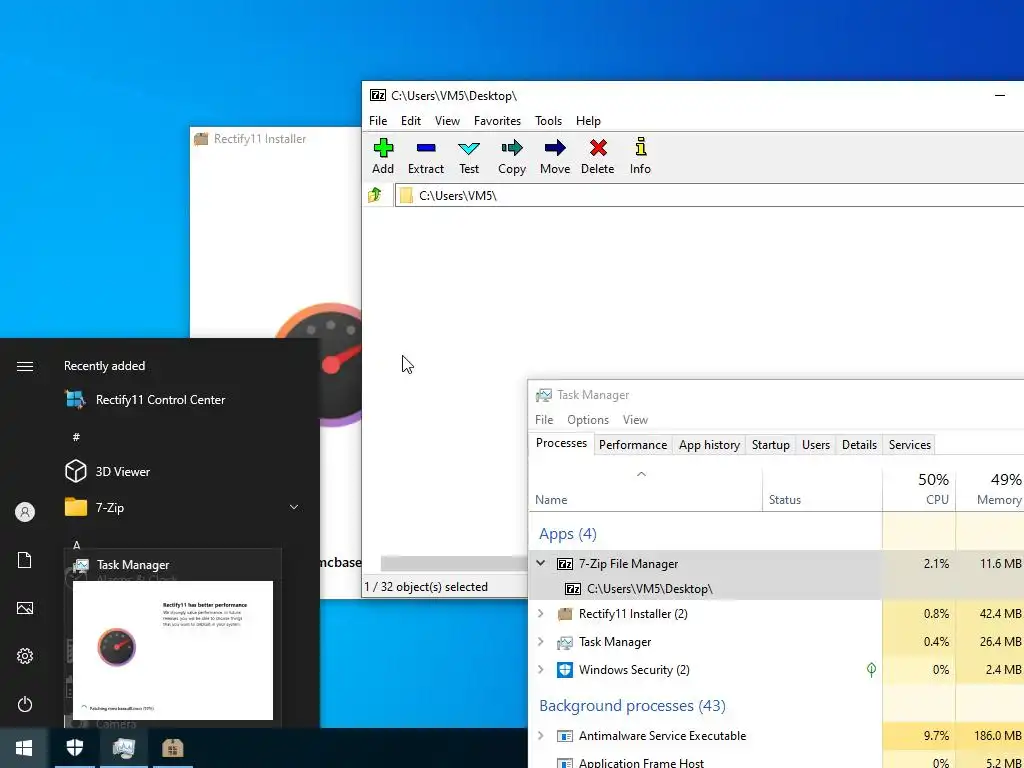The height and width of the screenshot is (768, 1024).
Task: Open Rectify11 Control Center from Start menu
Action: [x=160, y=400]
